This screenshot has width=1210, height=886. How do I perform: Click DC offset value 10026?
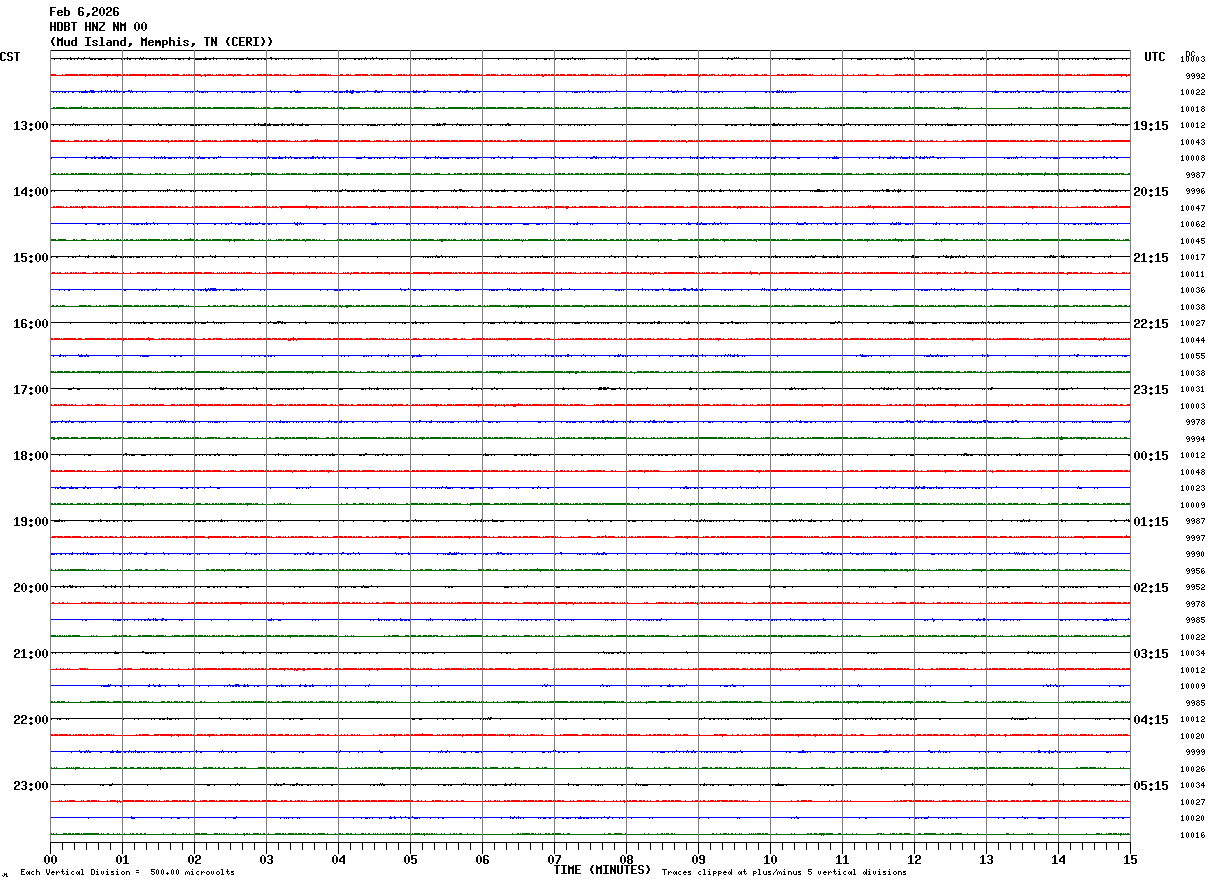(x=1192, y=769)
